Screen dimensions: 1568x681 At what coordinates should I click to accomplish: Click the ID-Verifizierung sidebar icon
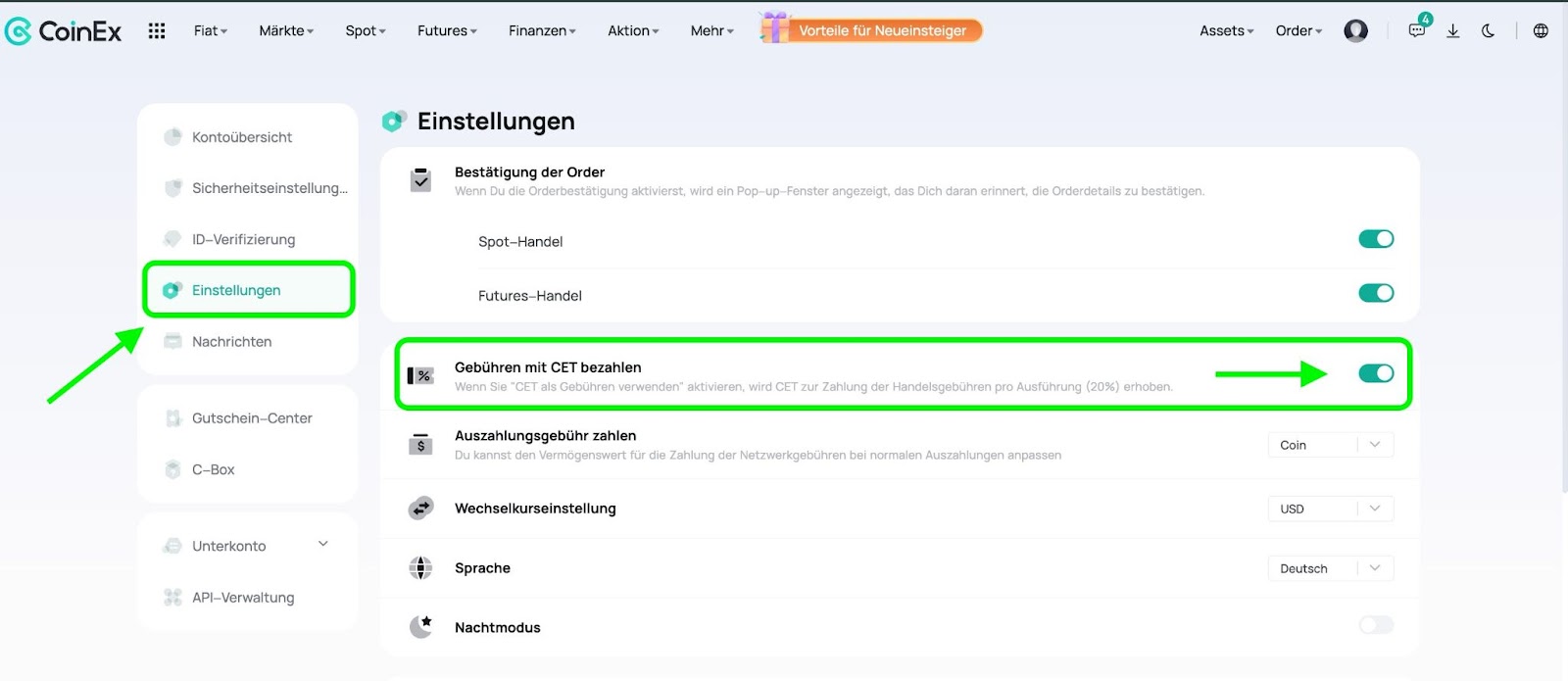[x=172, y=238]
